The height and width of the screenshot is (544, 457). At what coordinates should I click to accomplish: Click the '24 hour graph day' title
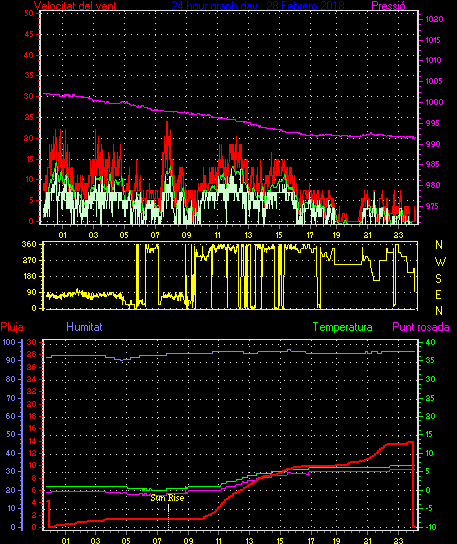pyautogui.click(x=258, y=5)
